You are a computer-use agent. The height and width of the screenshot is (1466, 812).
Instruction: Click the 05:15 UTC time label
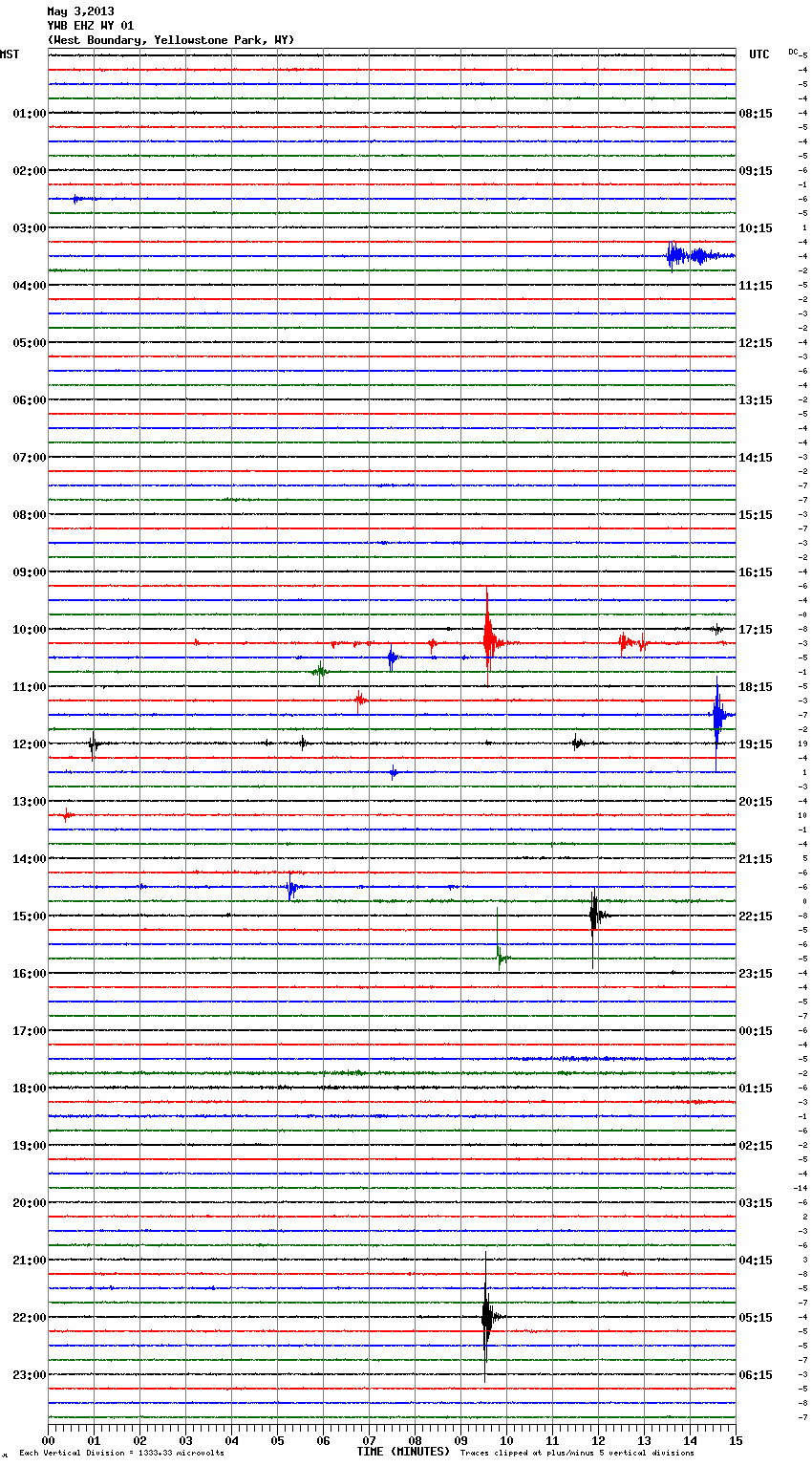click(756, 1318)
